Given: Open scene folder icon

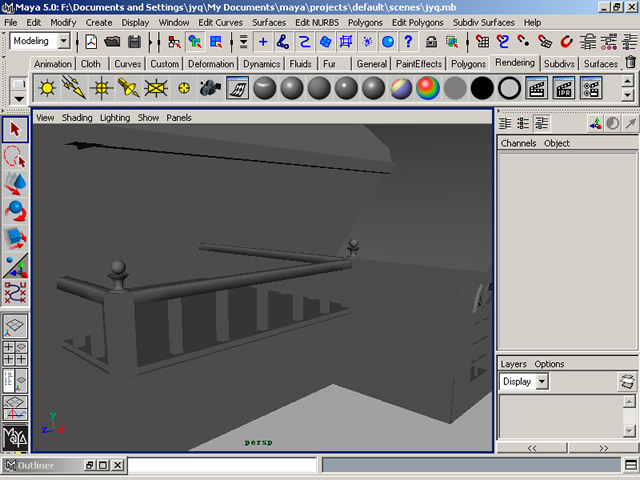Looking at the screenshot, I should click(112, 42).
